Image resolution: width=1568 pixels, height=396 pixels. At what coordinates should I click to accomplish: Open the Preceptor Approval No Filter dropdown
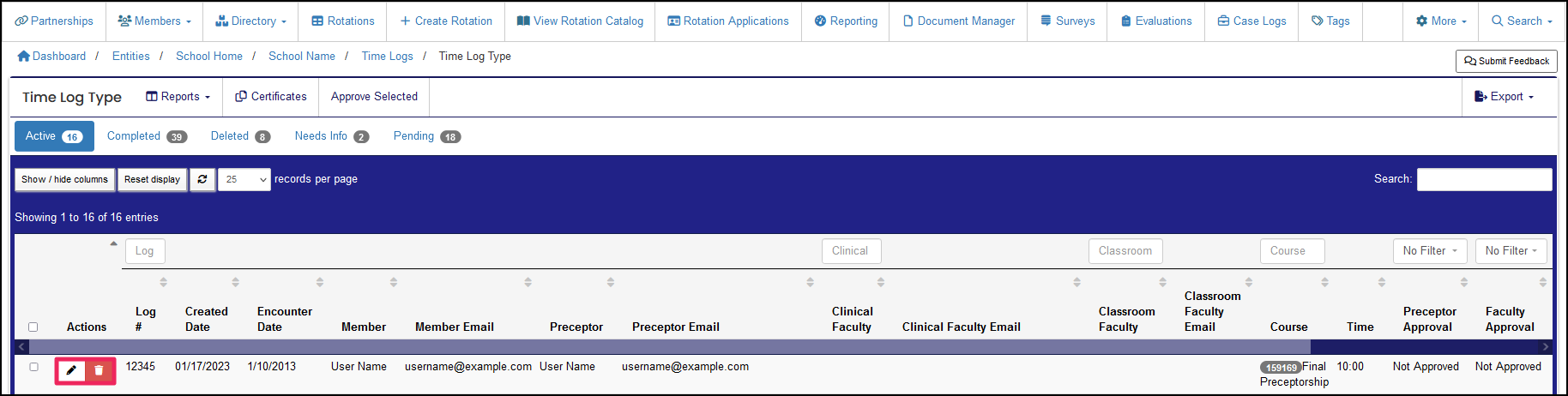pos(1430,250)
